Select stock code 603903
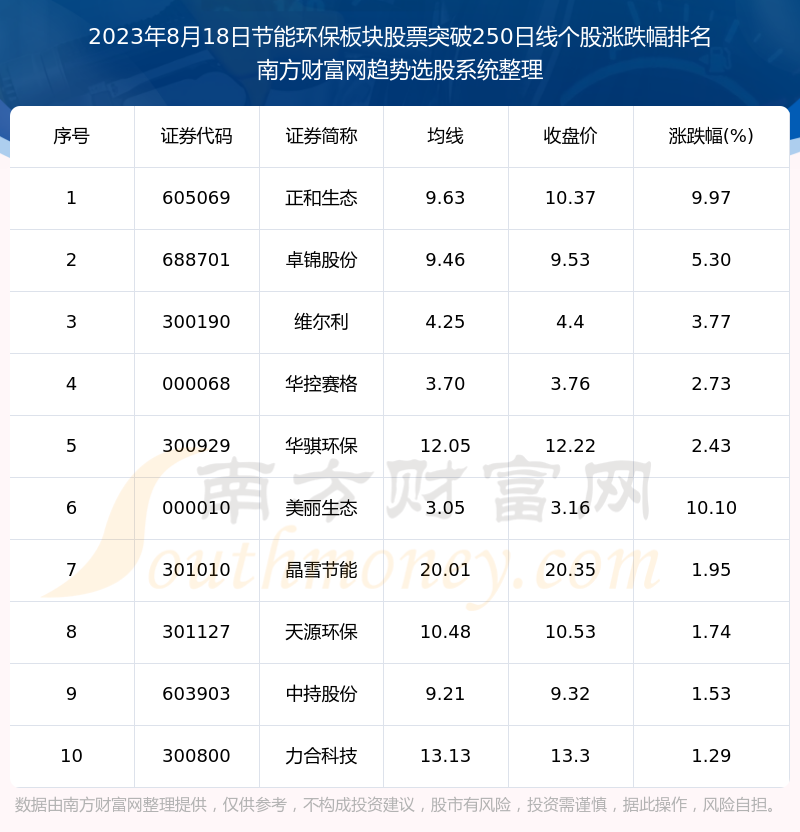The width and height of the screenshot is (800, 832). click(196, 695)
